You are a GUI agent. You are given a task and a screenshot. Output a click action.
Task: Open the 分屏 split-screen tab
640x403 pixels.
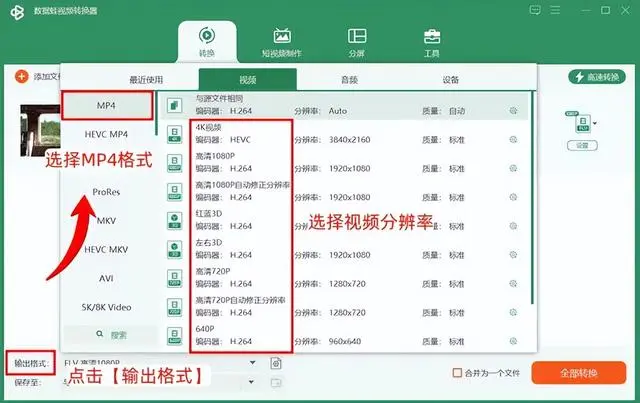(357, 42)
